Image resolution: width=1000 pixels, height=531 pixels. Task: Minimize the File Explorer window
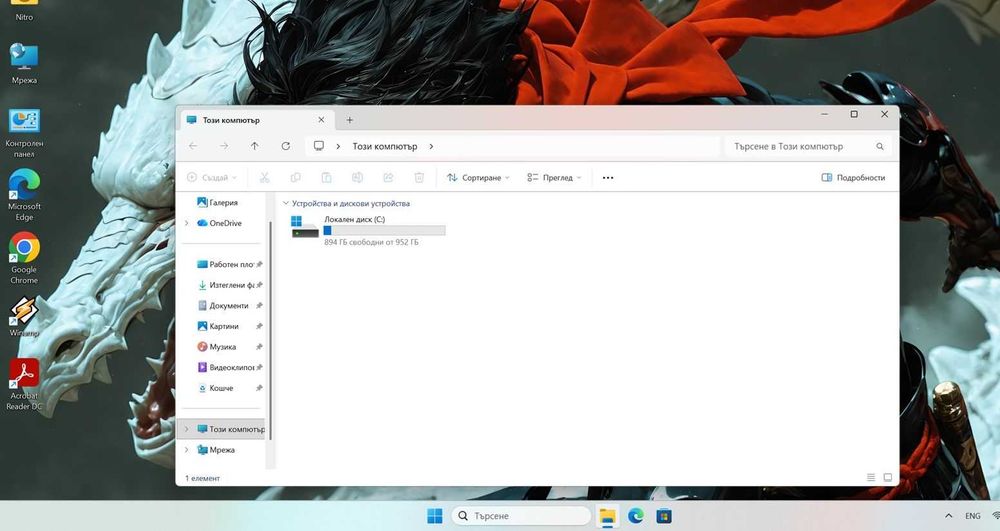[x=824, y=114]
